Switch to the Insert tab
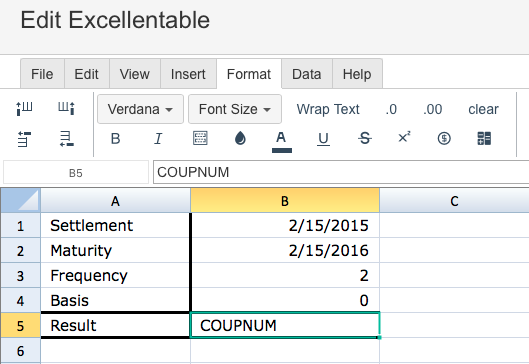Image resolution: width=529 pixels, height=364 pixels. (188, 74)
